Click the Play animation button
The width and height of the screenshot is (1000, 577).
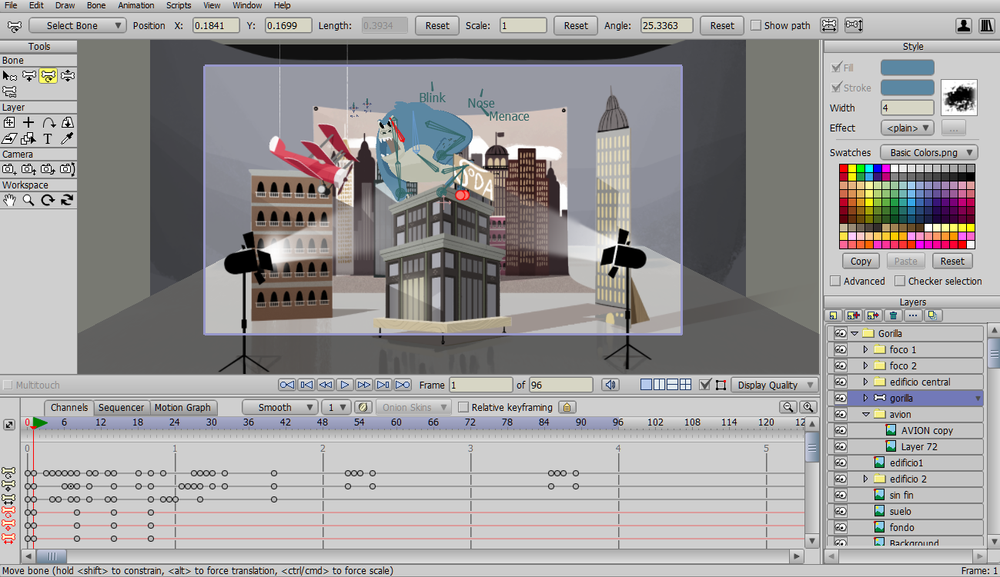pos(344,384)
